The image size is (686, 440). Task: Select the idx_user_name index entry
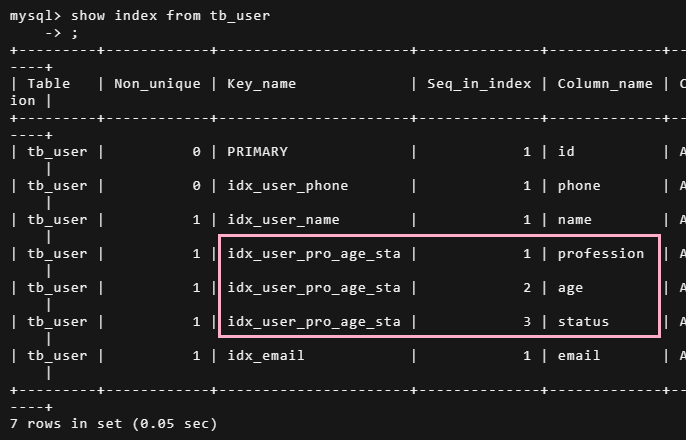(284, 220)
